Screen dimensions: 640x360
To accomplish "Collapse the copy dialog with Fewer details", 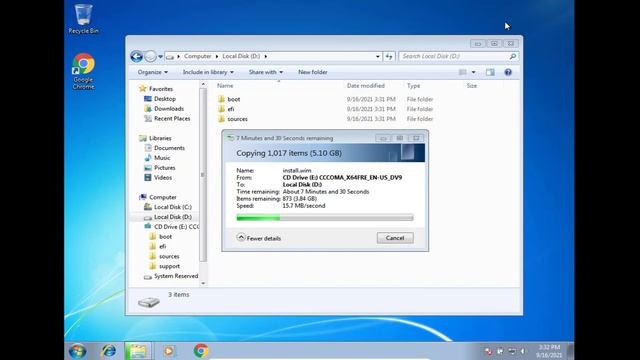I will (x=259, y=238).
